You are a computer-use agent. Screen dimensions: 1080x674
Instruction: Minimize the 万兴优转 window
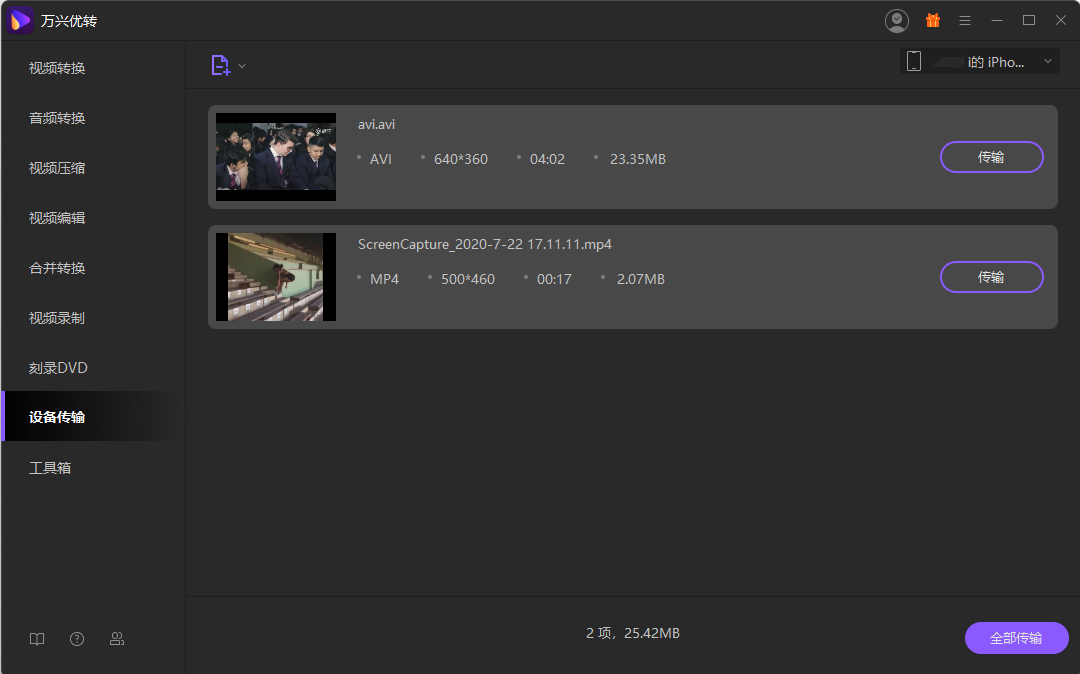tap(997, 21)
